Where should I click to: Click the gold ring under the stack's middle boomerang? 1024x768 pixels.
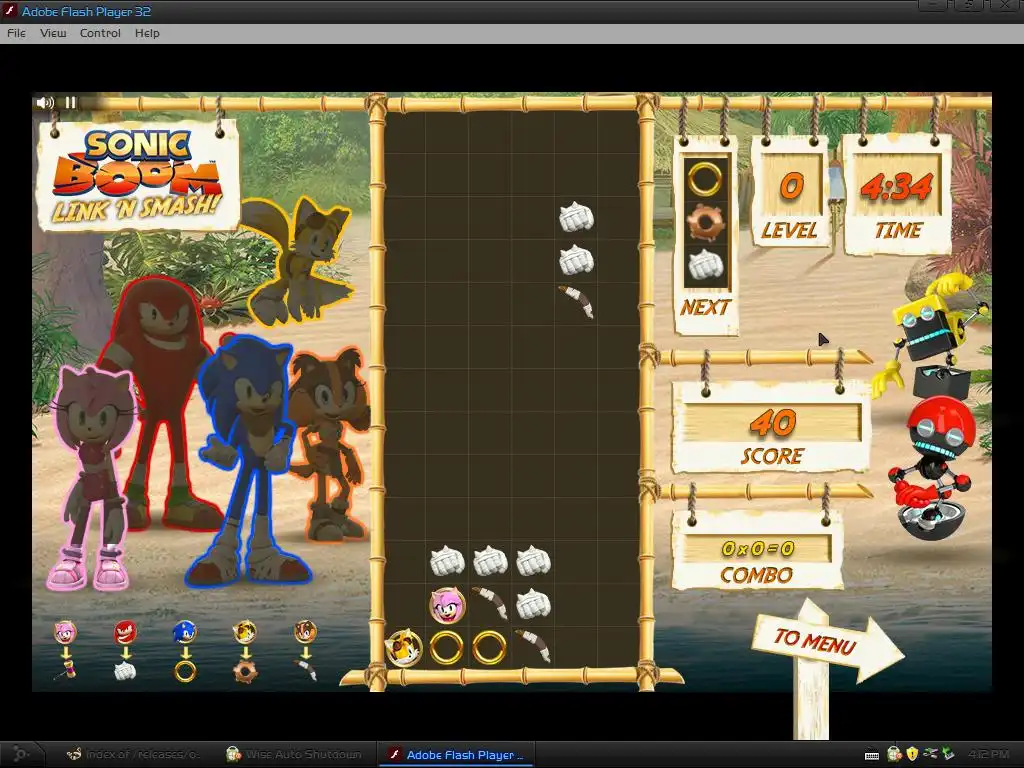click(x=490, y=647)
